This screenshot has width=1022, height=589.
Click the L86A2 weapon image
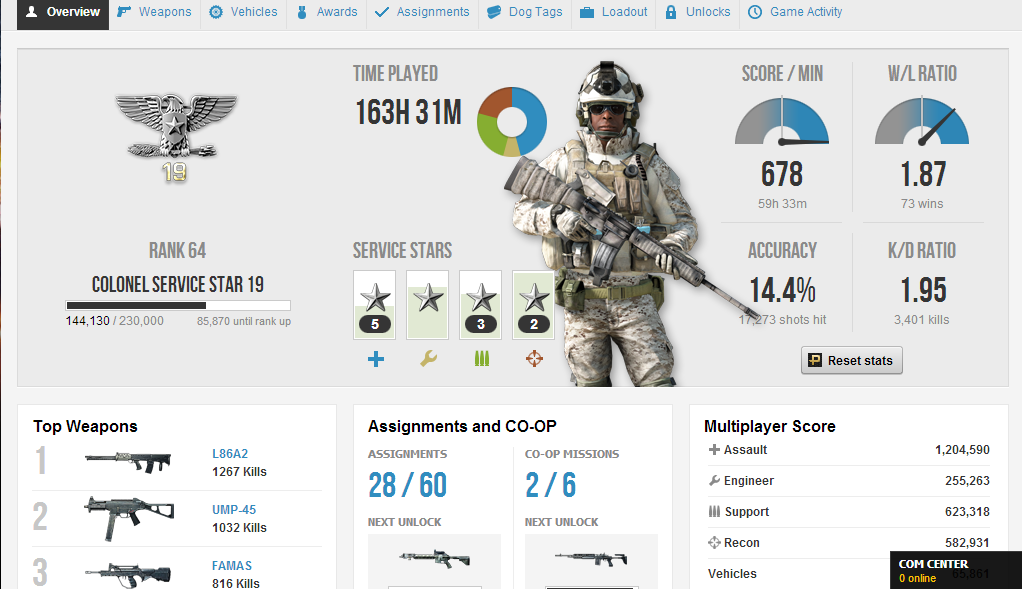pyautogui.click(x=128, y=462)
